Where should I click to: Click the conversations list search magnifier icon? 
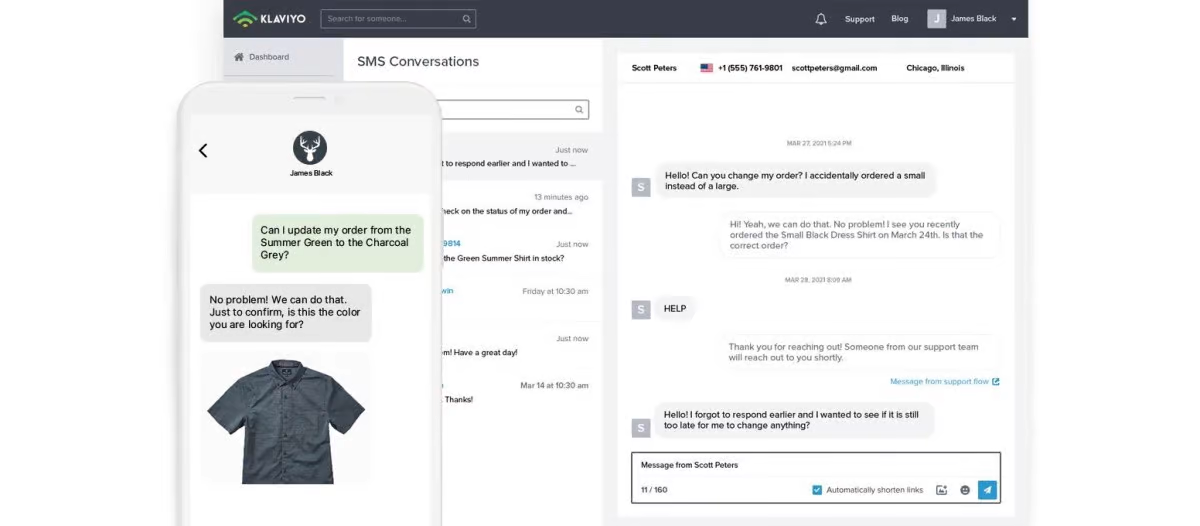tap(578, 110)
